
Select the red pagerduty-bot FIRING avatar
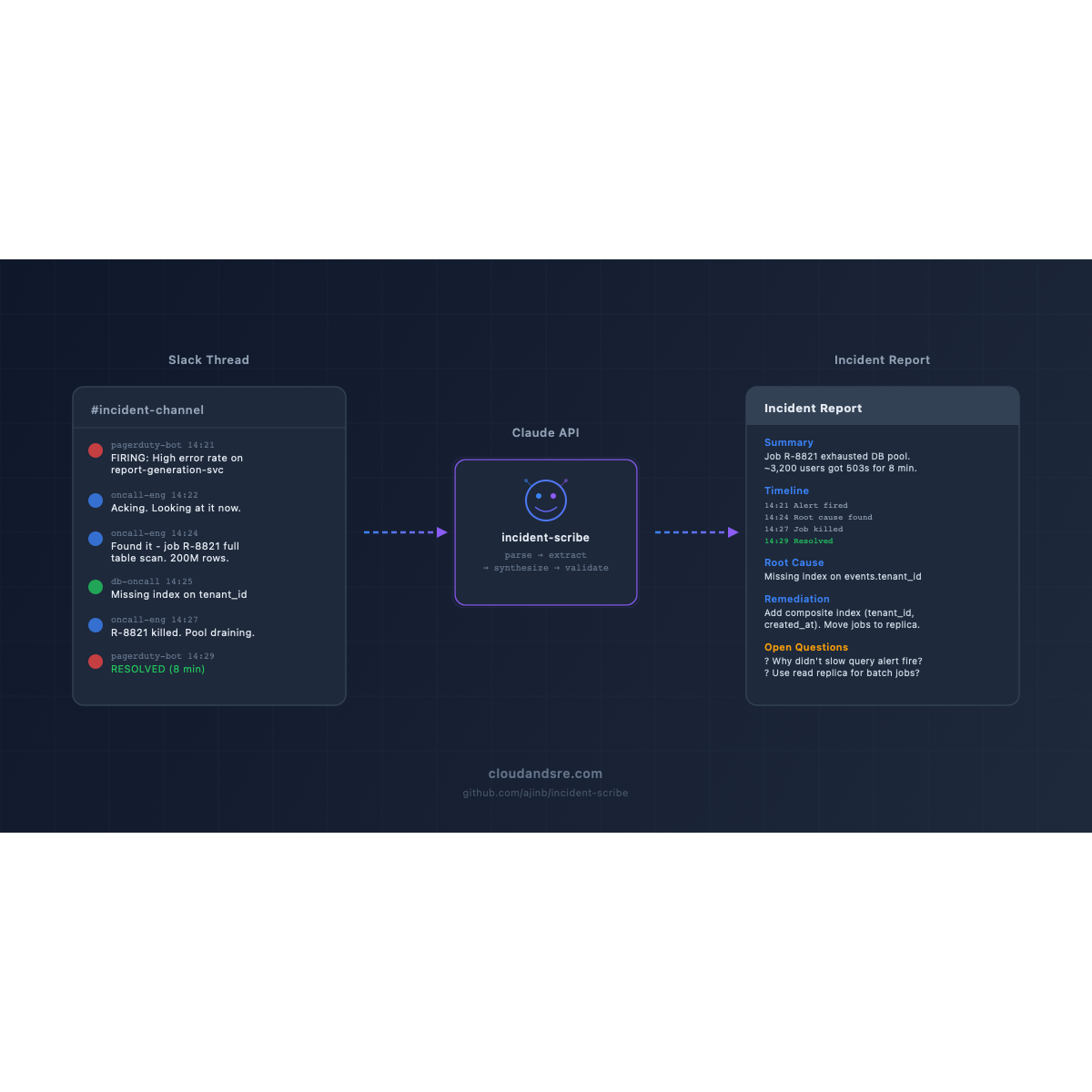[96, 450]
